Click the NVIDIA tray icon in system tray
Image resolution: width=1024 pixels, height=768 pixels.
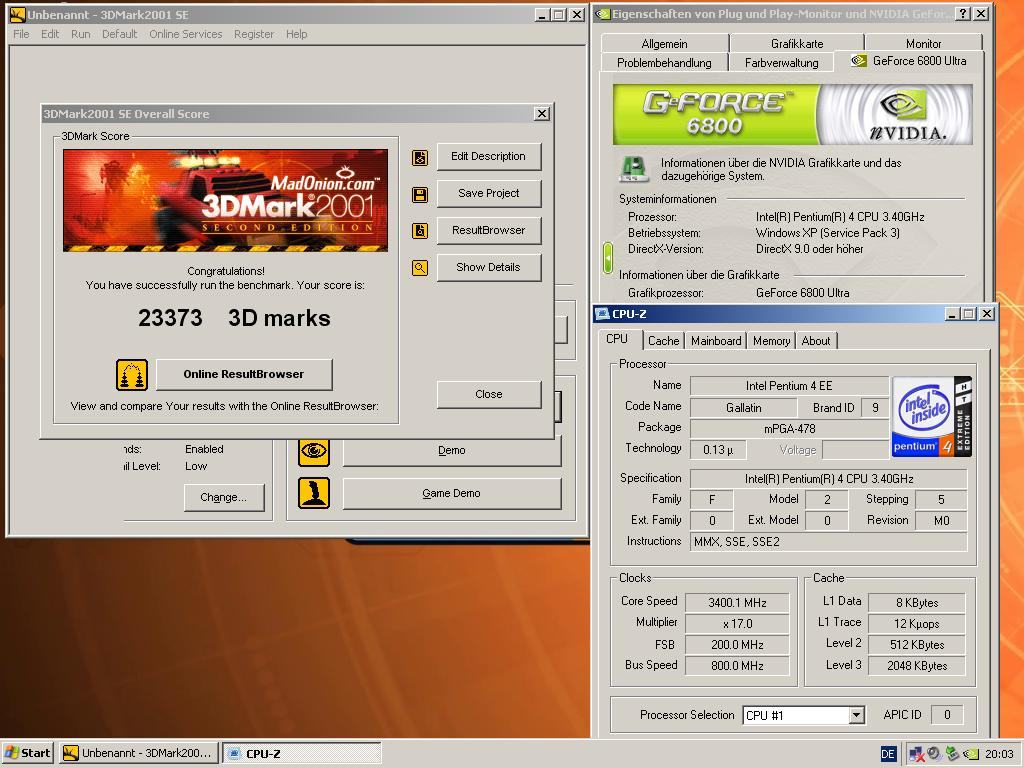pos(971,754)
